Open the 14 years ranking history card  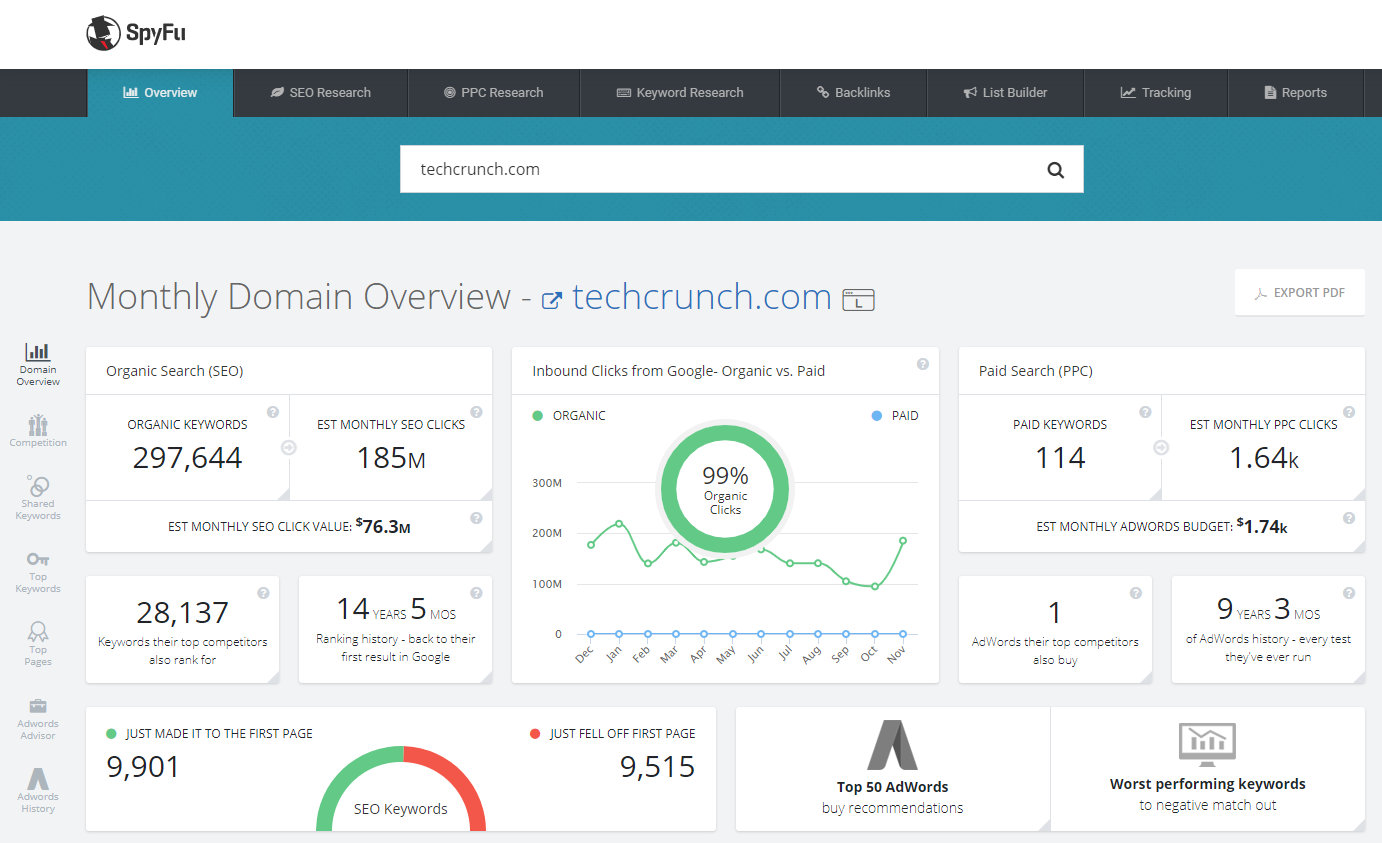pos(396,629)
